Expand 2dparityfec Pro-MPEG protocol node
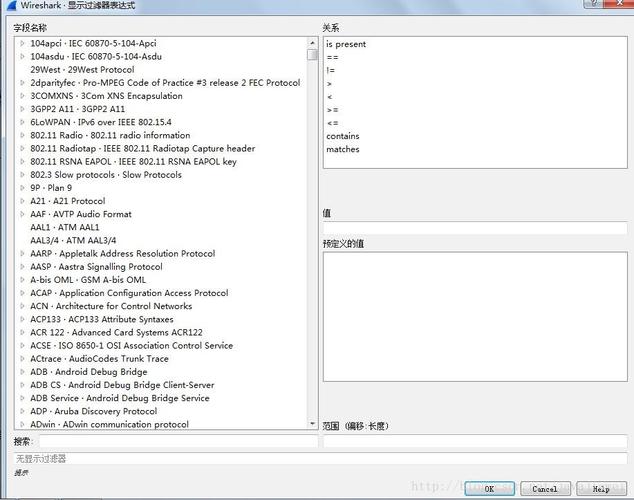 point(22,82)
